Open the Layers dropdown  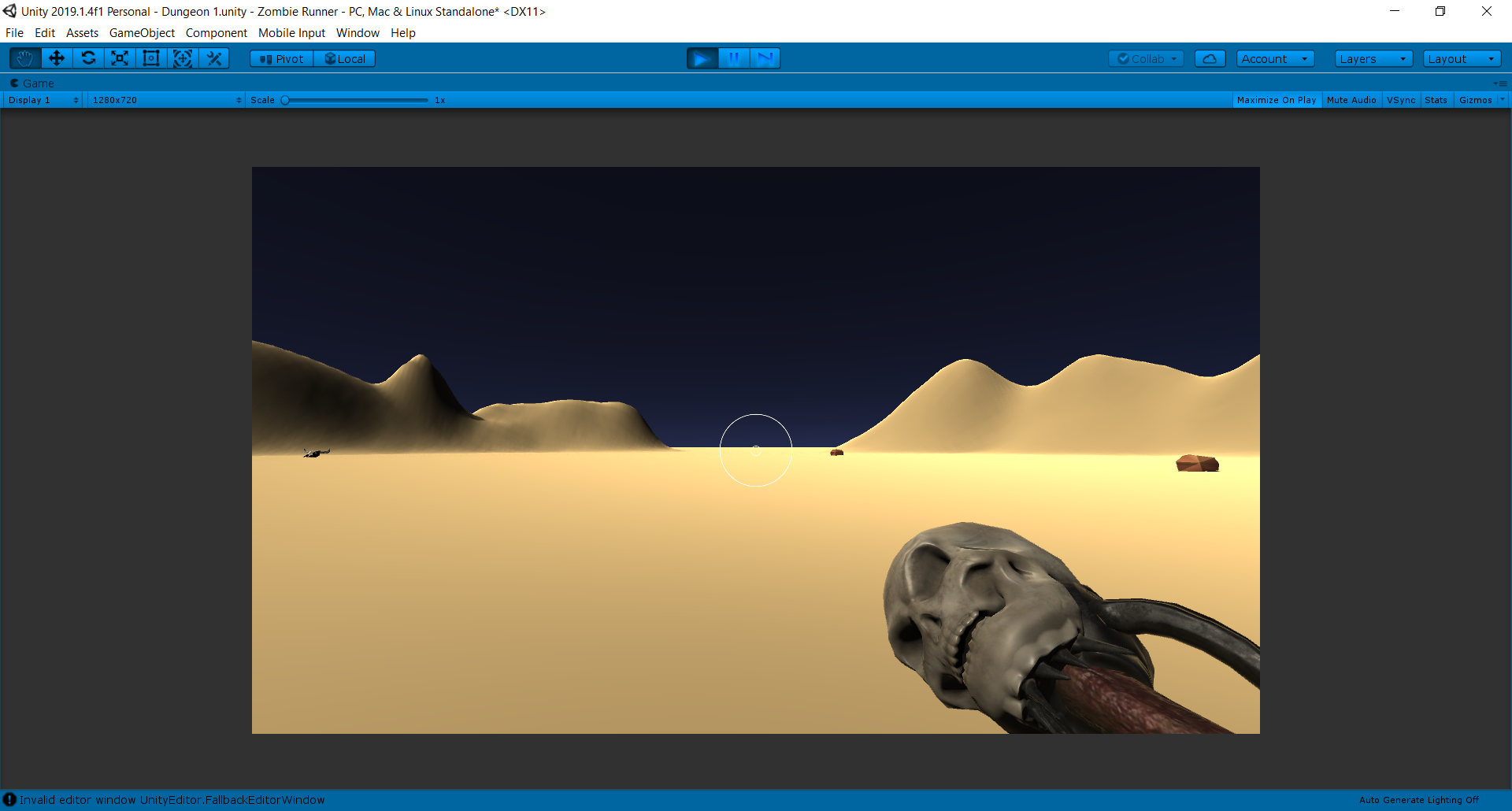click(x=1373, y=59)
